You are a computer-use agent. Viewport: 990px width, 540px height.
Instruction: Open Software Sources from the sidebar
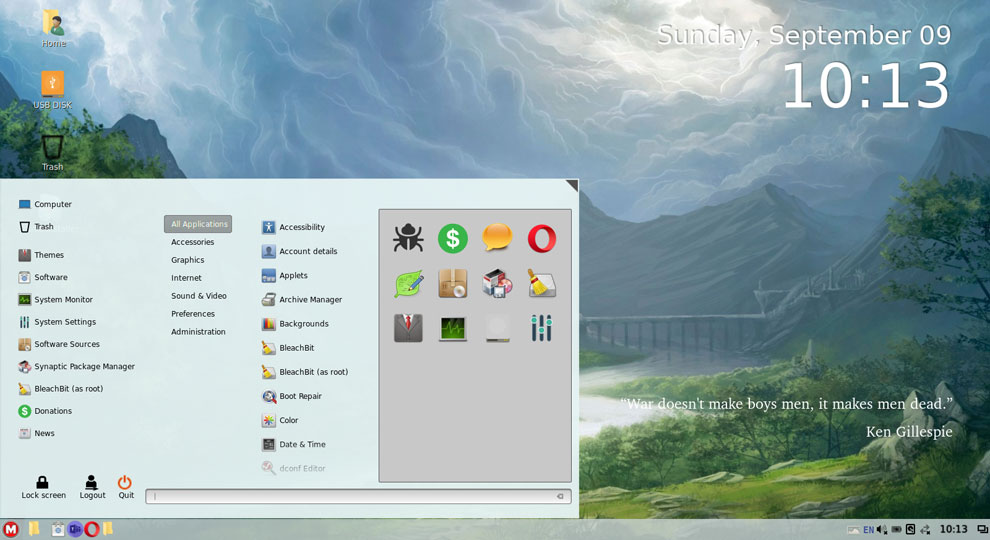pos(59,344)
